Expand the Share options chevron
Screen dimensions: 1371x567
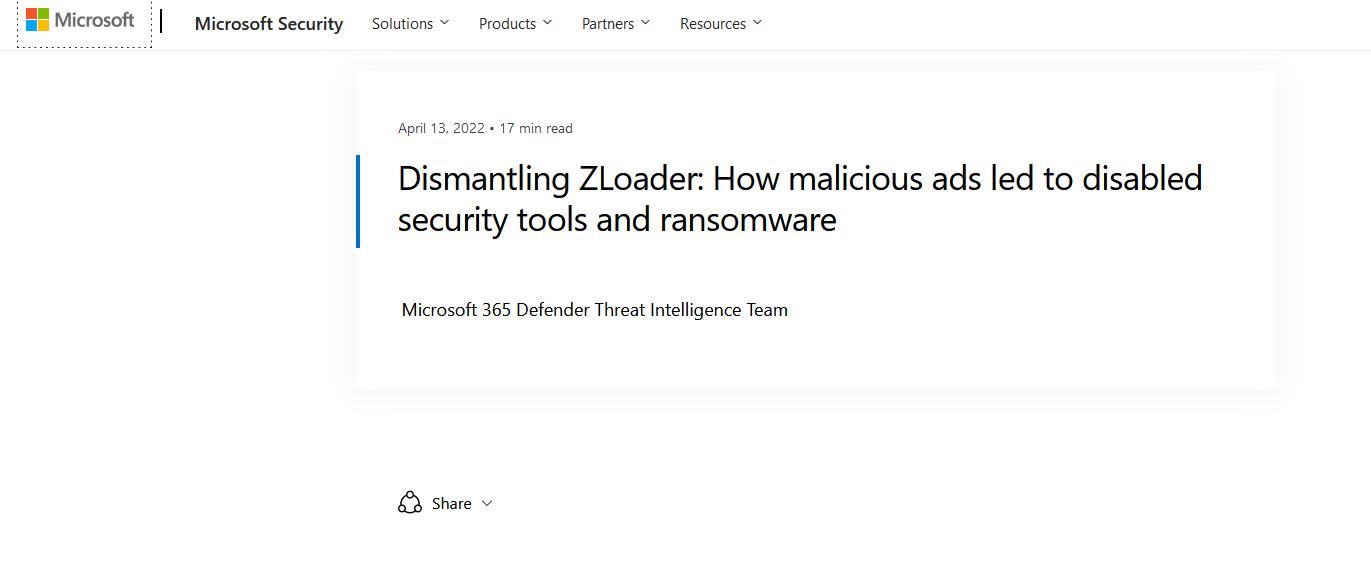tap(487, 504)
